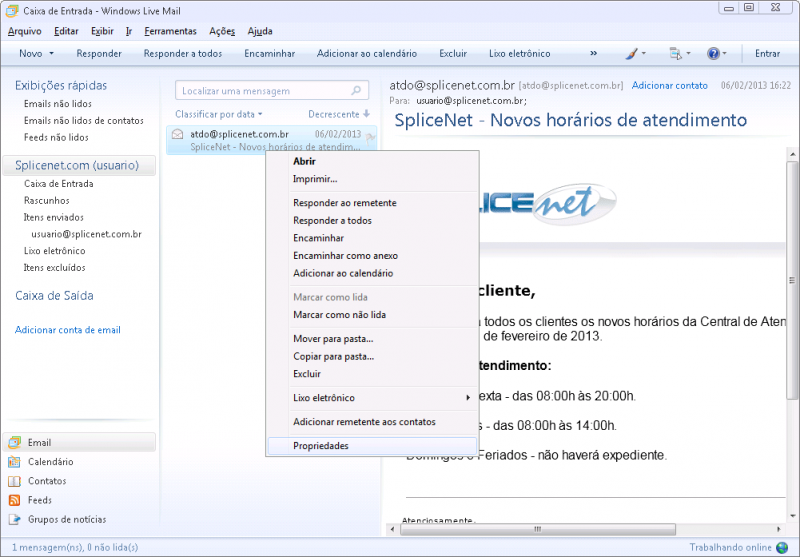Click Responder a todos toolbar button
Screen dimensions: 800x557
click(x=183, y=54)
